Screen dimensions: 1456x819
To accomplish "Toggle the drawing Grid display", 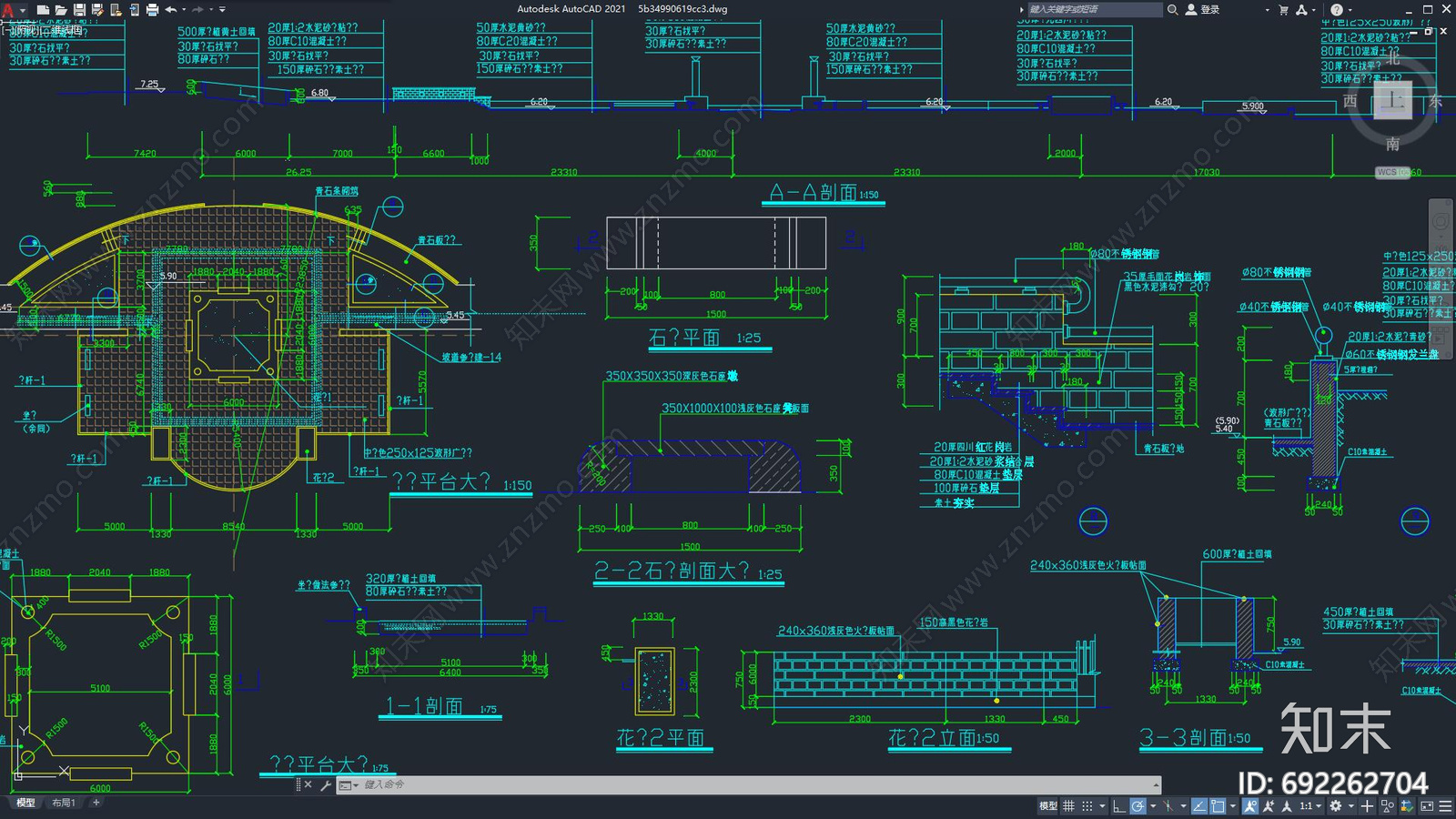I will click(x=1068, y=806).
